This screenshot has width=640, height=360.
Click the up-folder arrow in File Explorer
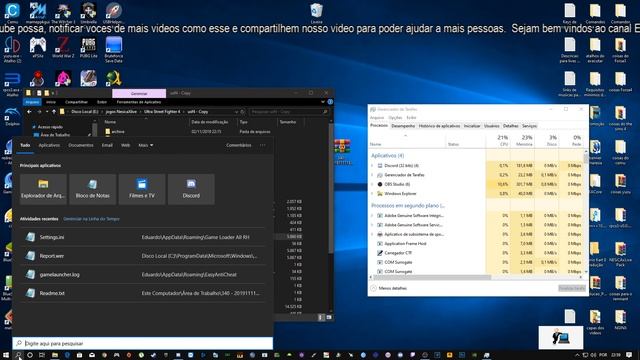coord(53,111)
